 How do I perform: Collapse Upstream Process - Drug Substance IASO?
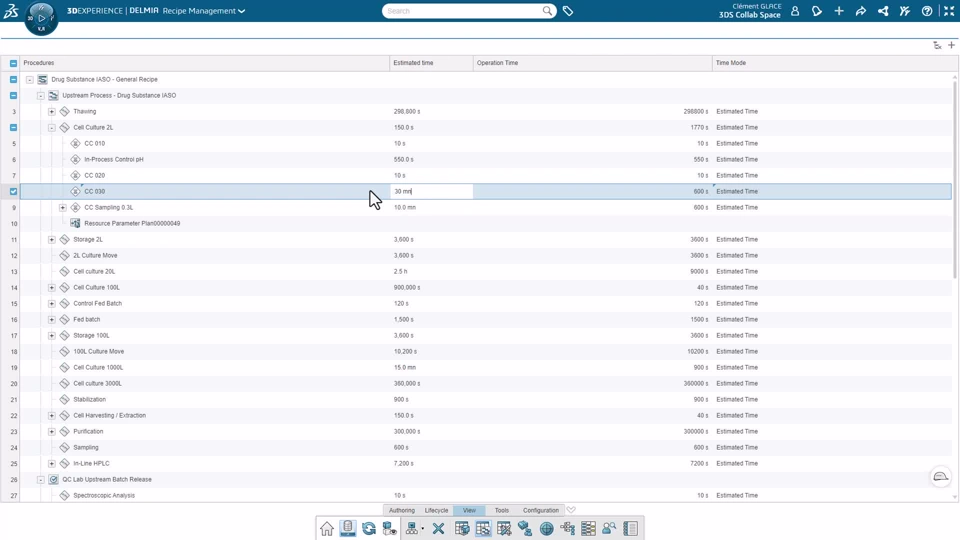click(40, 96)
